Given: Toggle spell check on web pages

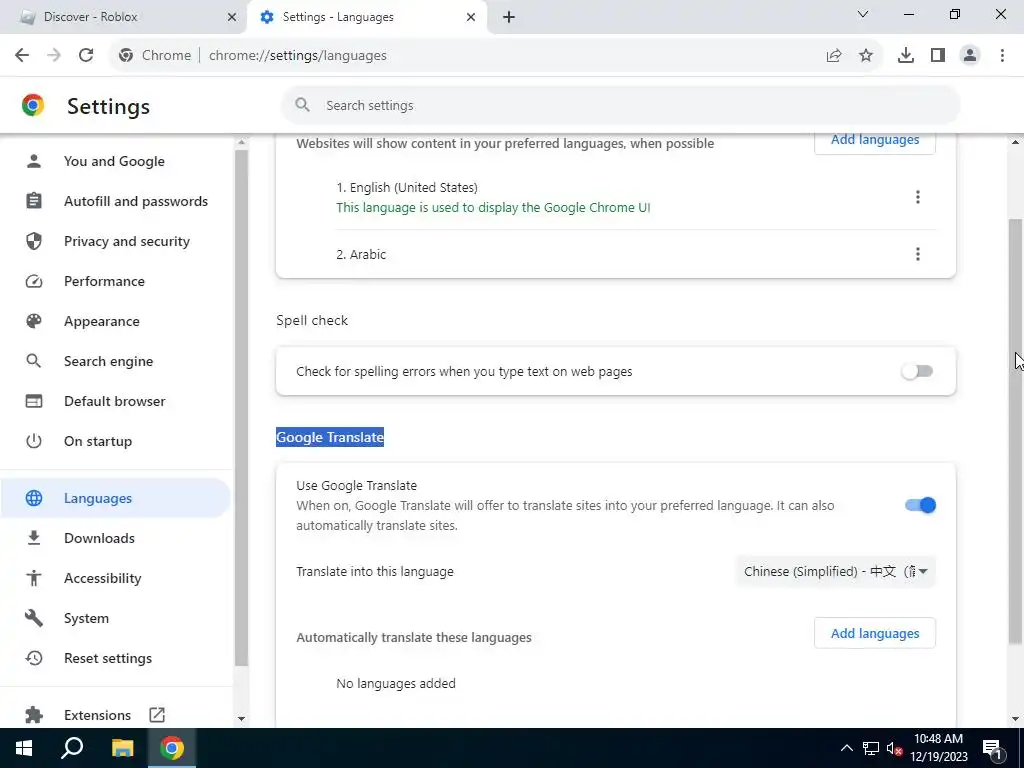Looking at the screenshot, I should click(917, 372).
